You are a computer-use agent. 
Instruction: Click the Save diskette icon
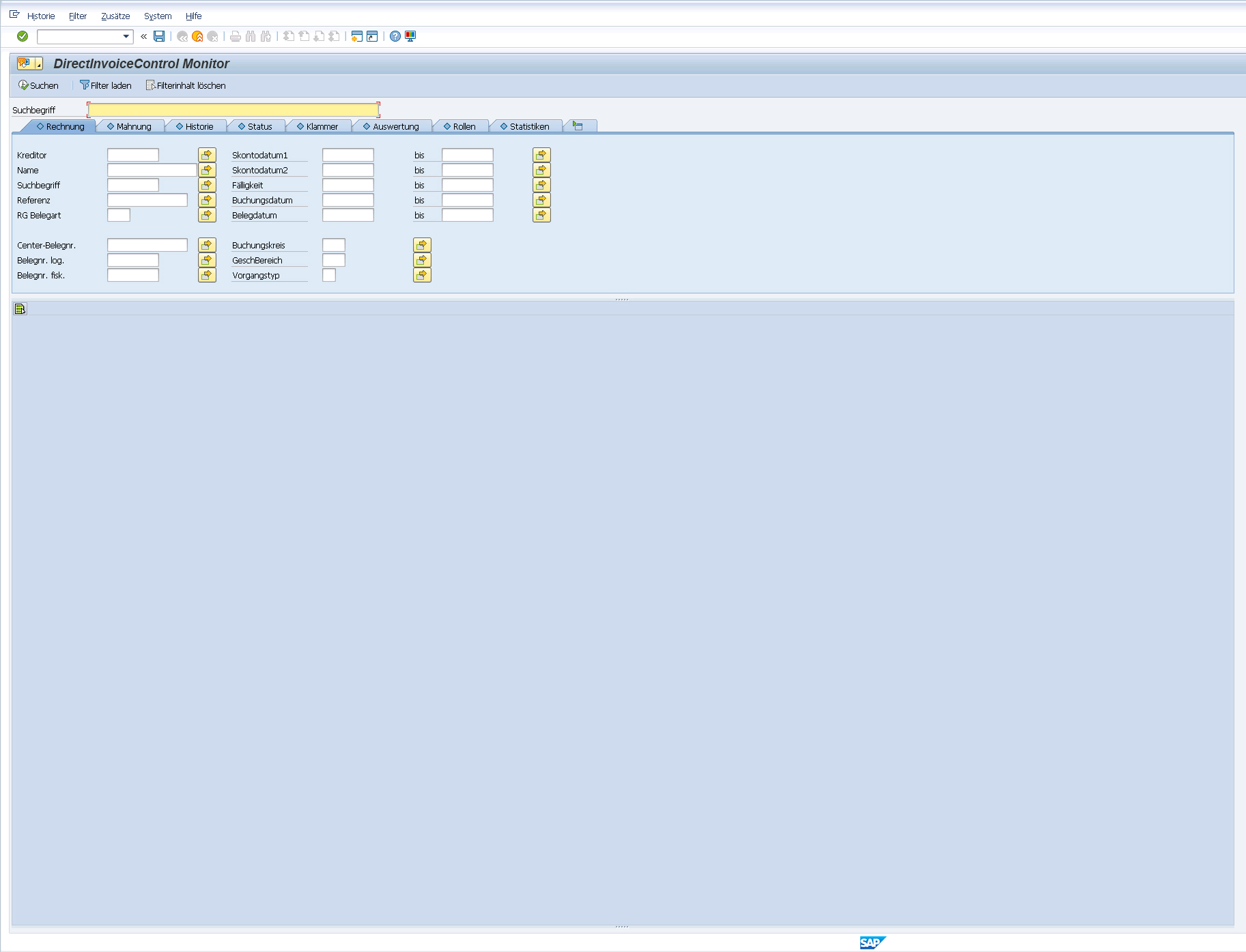159,36
